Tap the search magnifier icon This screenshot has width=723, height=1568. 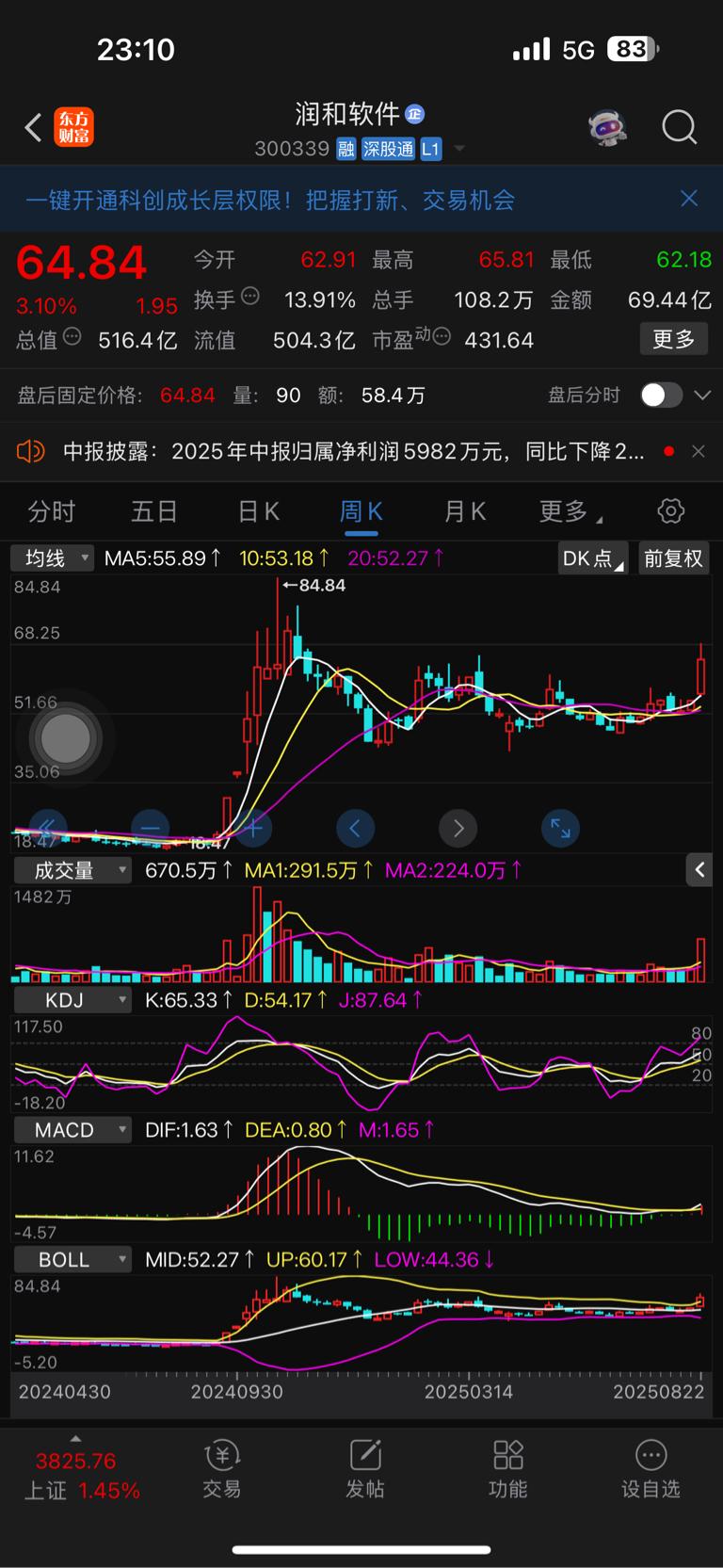pyautogui.click(x=679, y=126)
